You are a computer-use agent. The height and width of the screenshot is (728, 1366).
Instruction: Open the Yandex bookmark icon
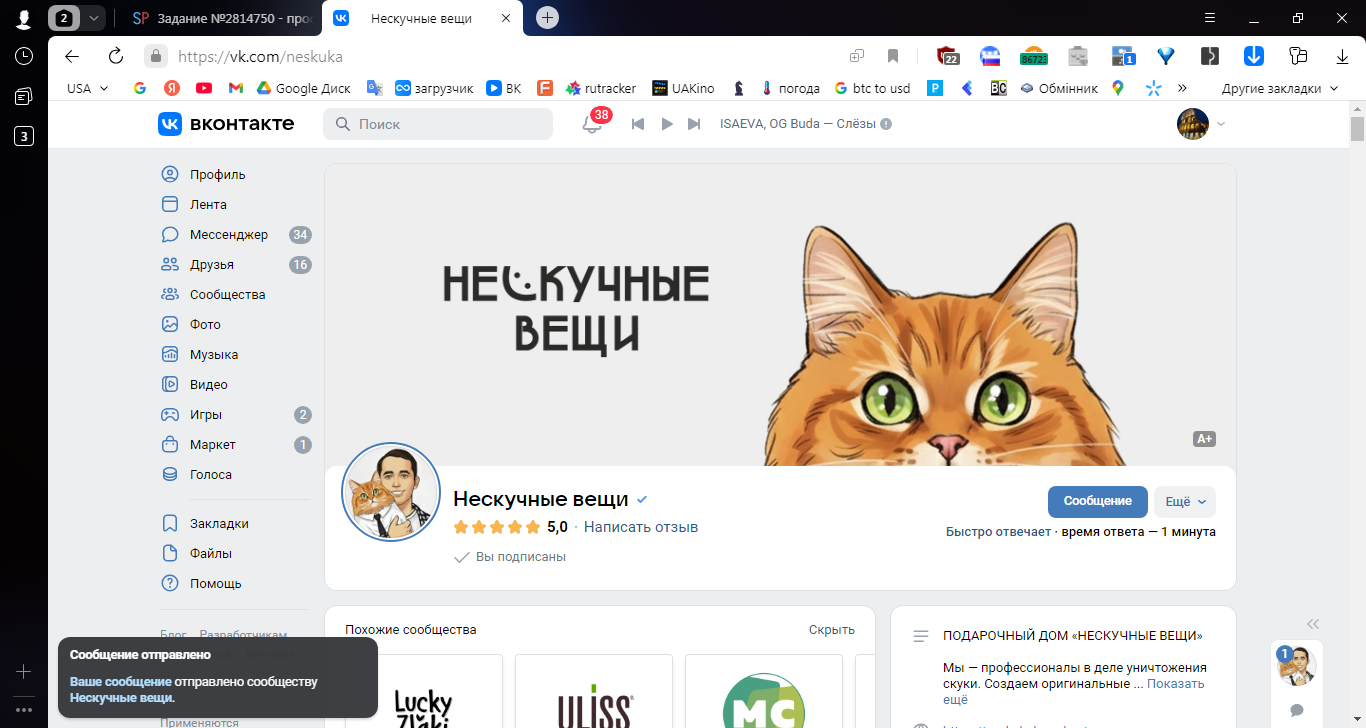click(x=172, y=88)
